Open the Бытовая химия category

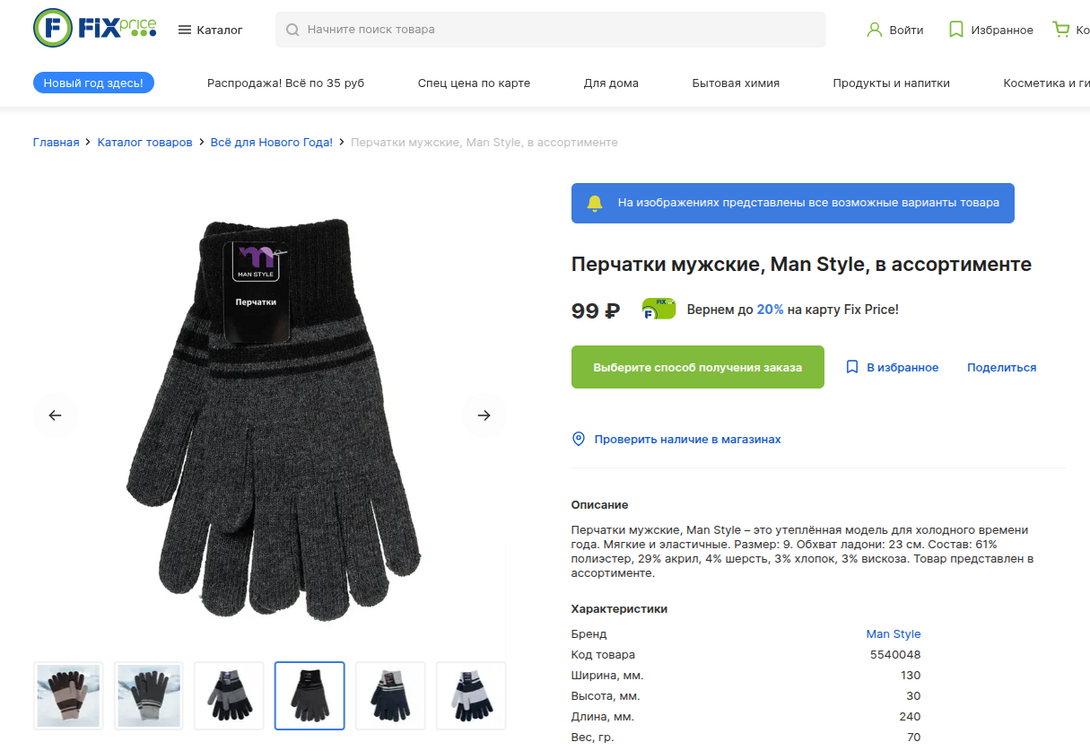point(735,83)
